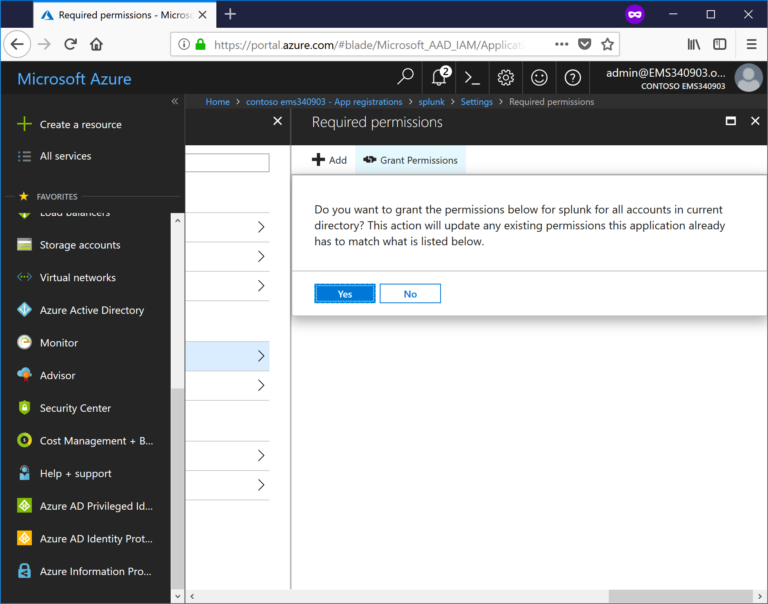Image resolution: width=768 pixels, height=604 pixels.
Task: Go to splunk breadcrumb
Action: coord(432,102)
